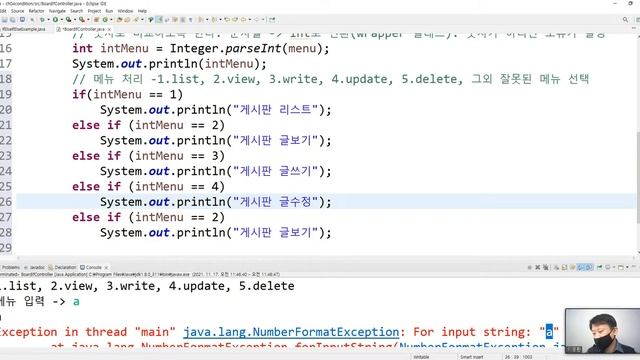Click Remove All Terminated Launches icon

coord(546,267)
